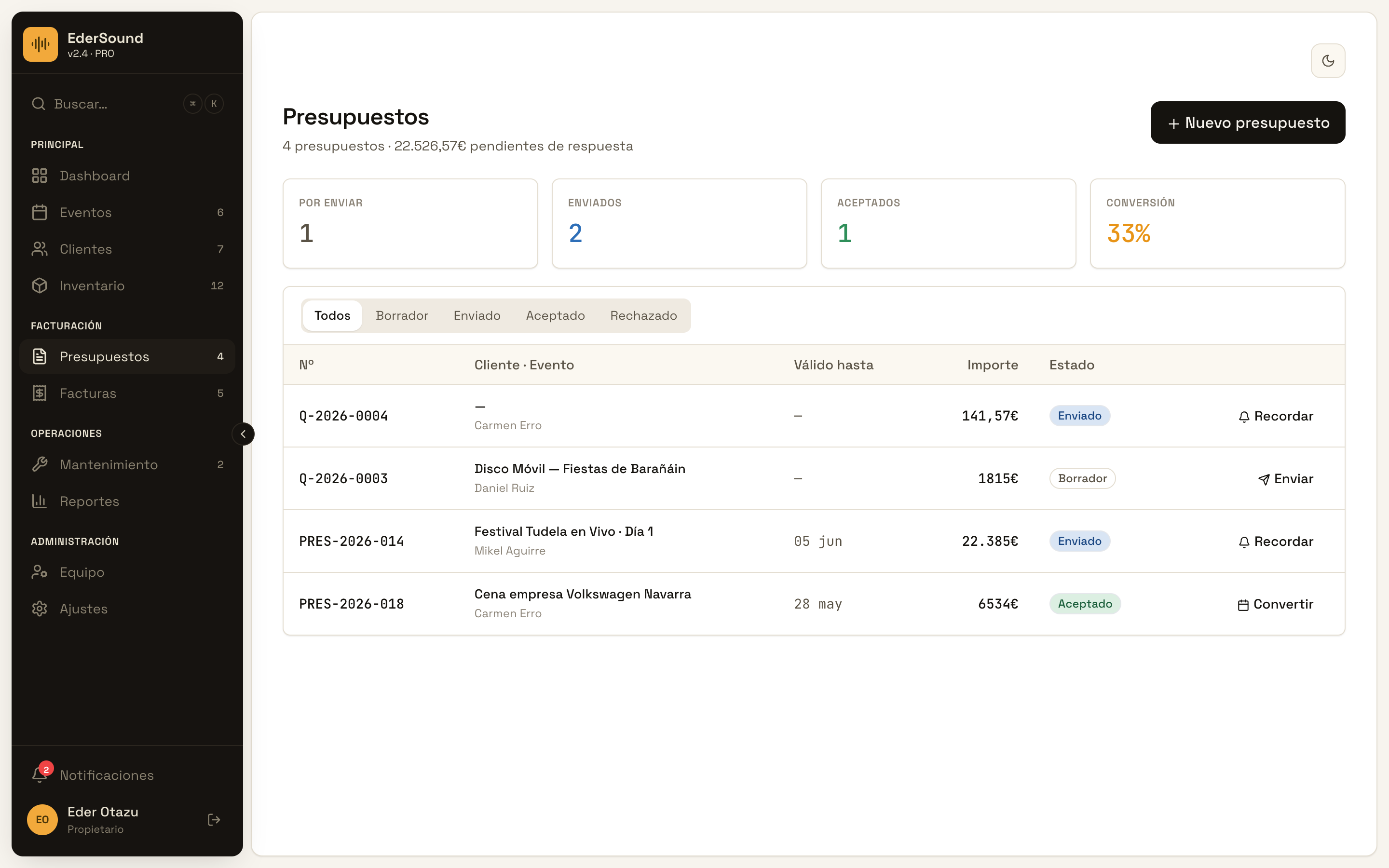Open Dashboard from the sidebar
This screenshot has width=1389, height=868.
(x=127, y=176)
